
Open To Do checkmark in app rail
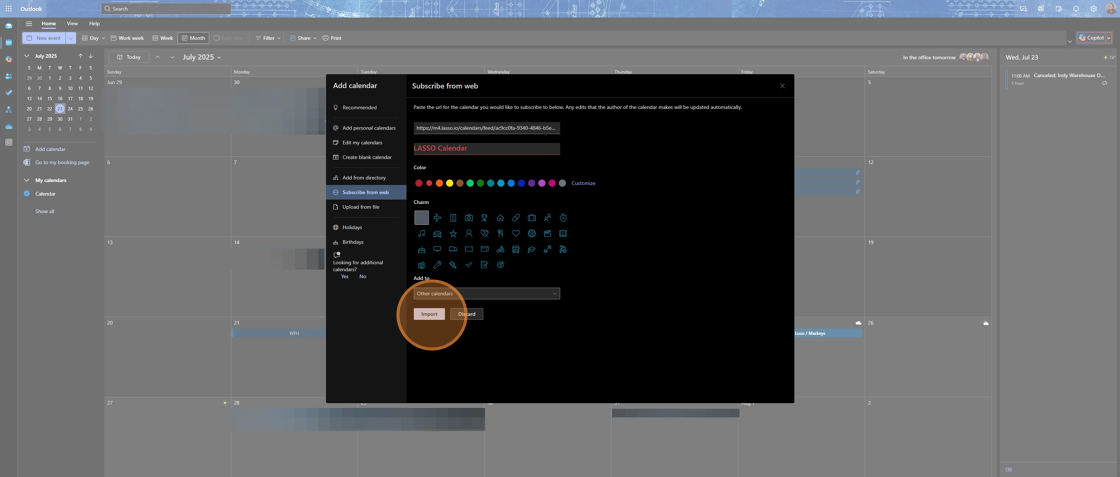(x=9, y=92)
